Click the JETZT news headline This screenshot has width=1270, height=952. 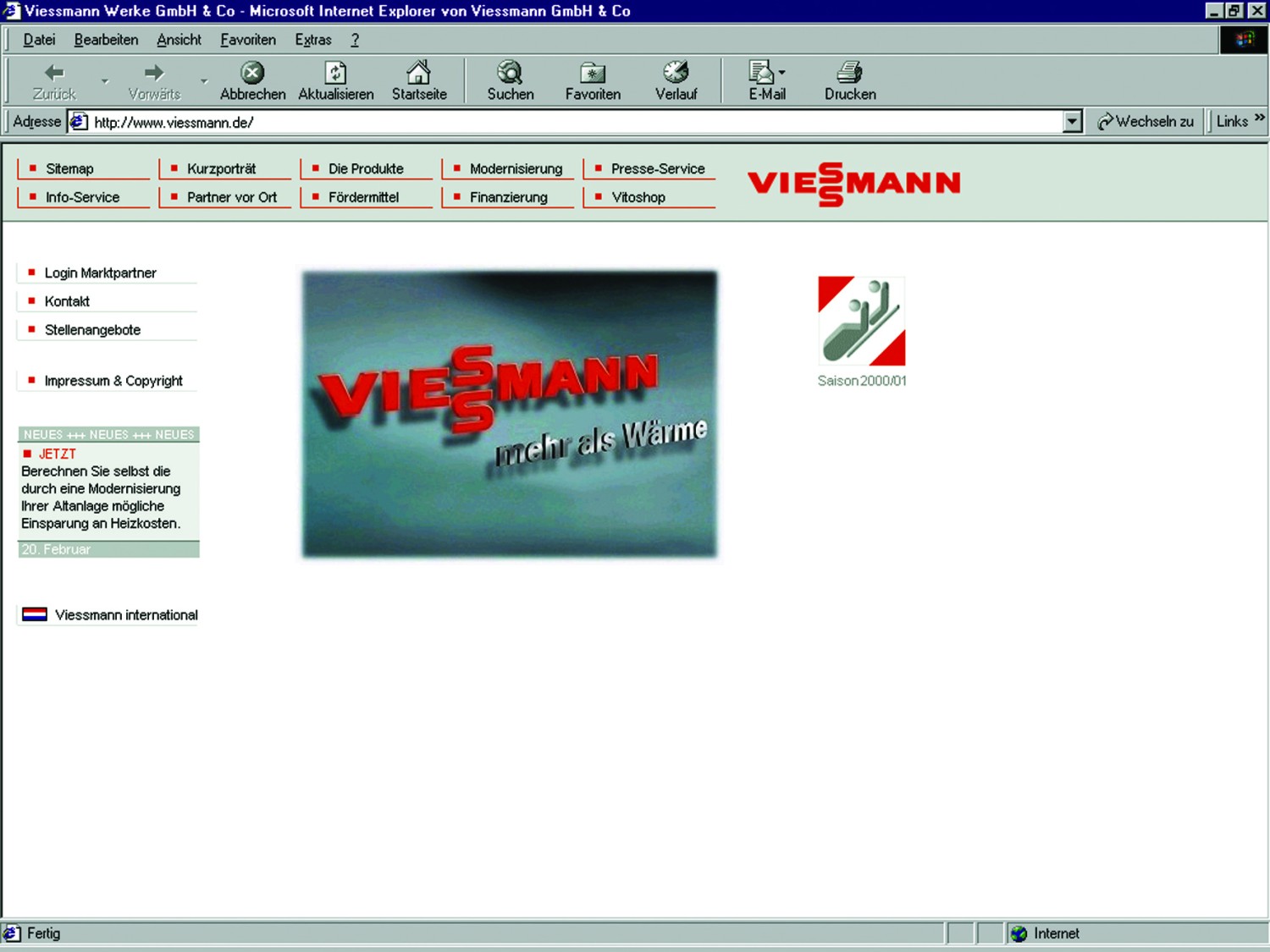[x=57, y=454]
